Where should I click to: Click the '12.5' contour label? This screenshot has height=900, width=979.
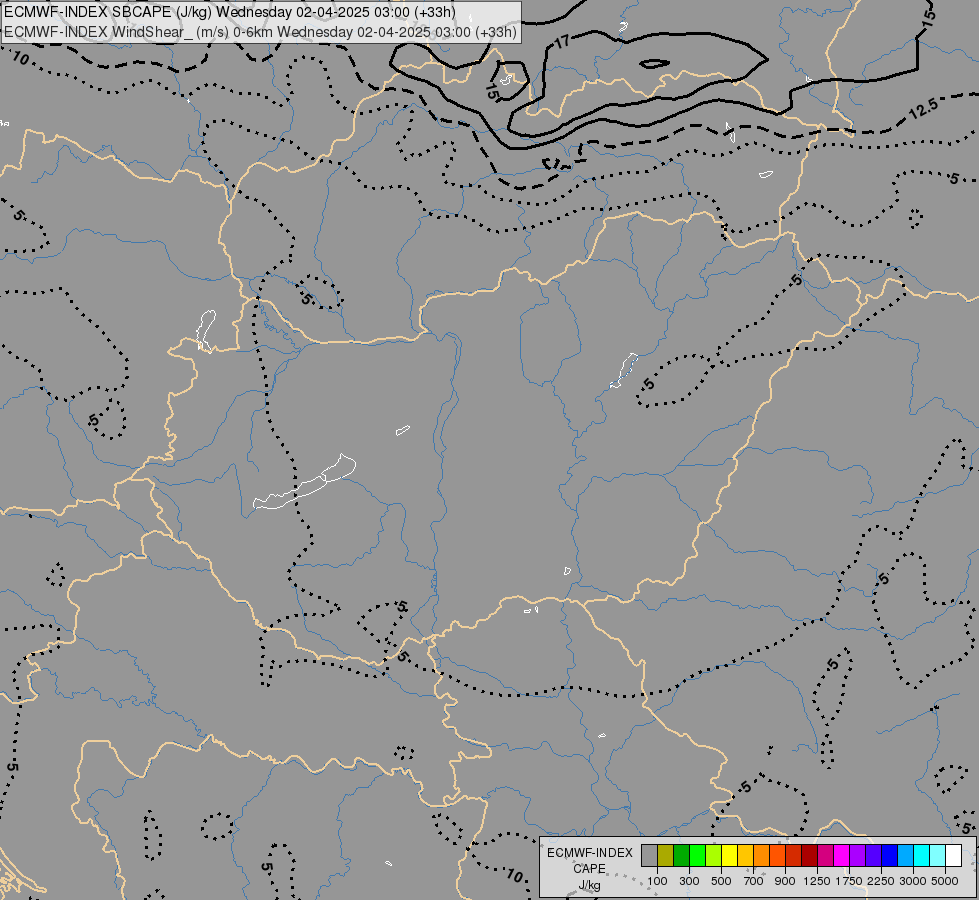click(x=923, y=109)
